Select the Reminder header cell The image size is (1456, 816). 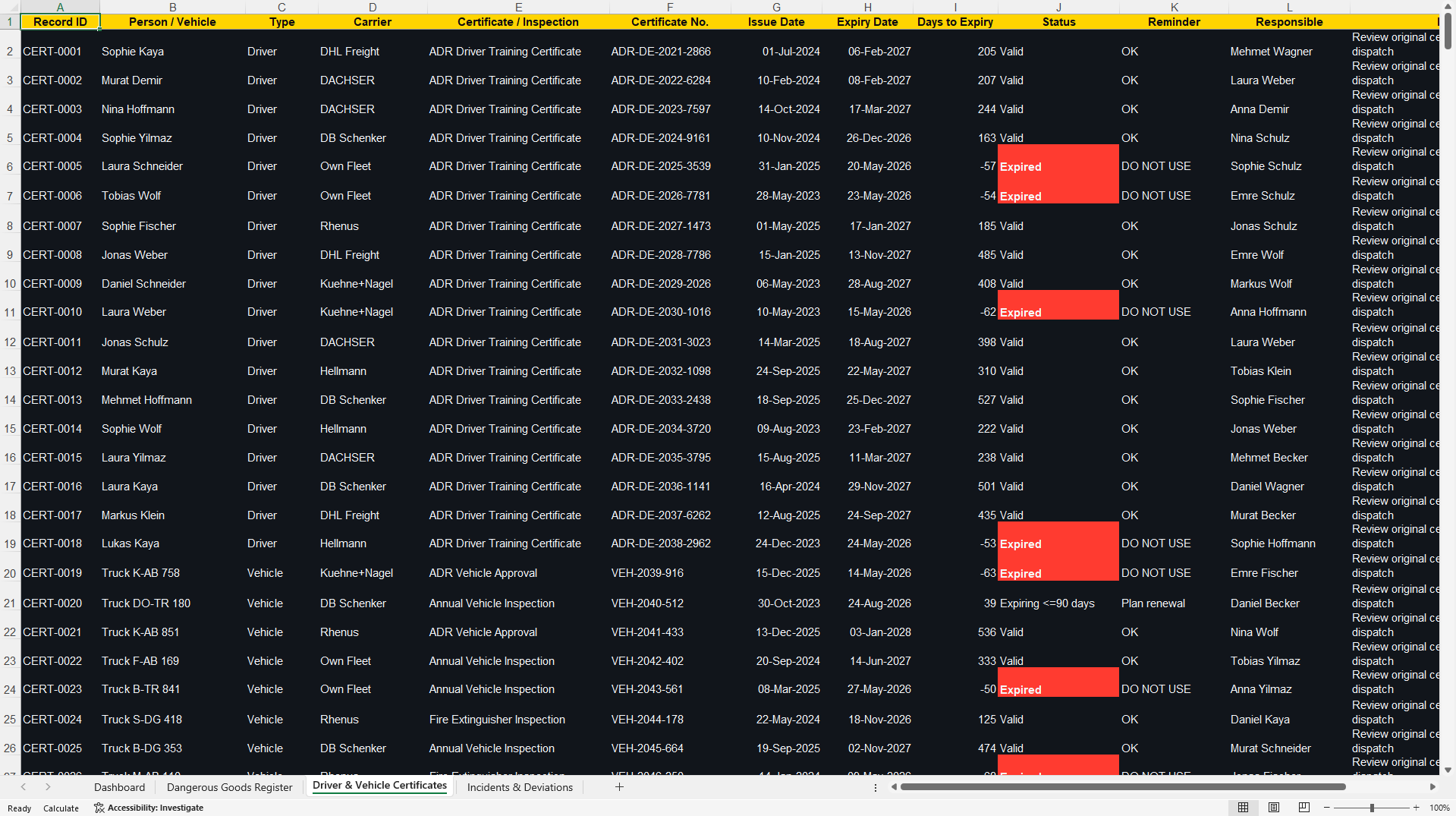(1174, 22)
